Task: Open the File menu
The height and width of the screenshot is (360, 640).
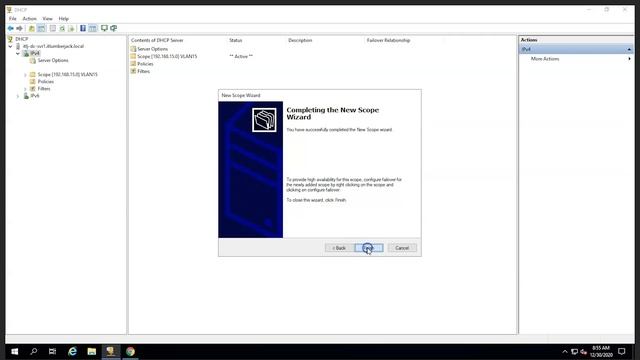Action: (x=13, y=19)
